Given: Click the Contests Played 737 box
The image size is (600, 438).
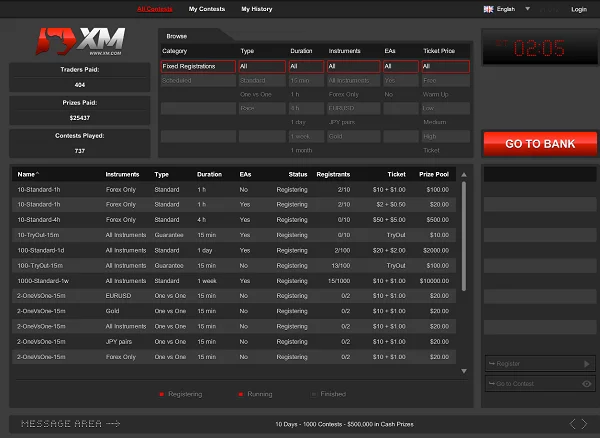Looking at the screenshot, I should click(80, 143).
